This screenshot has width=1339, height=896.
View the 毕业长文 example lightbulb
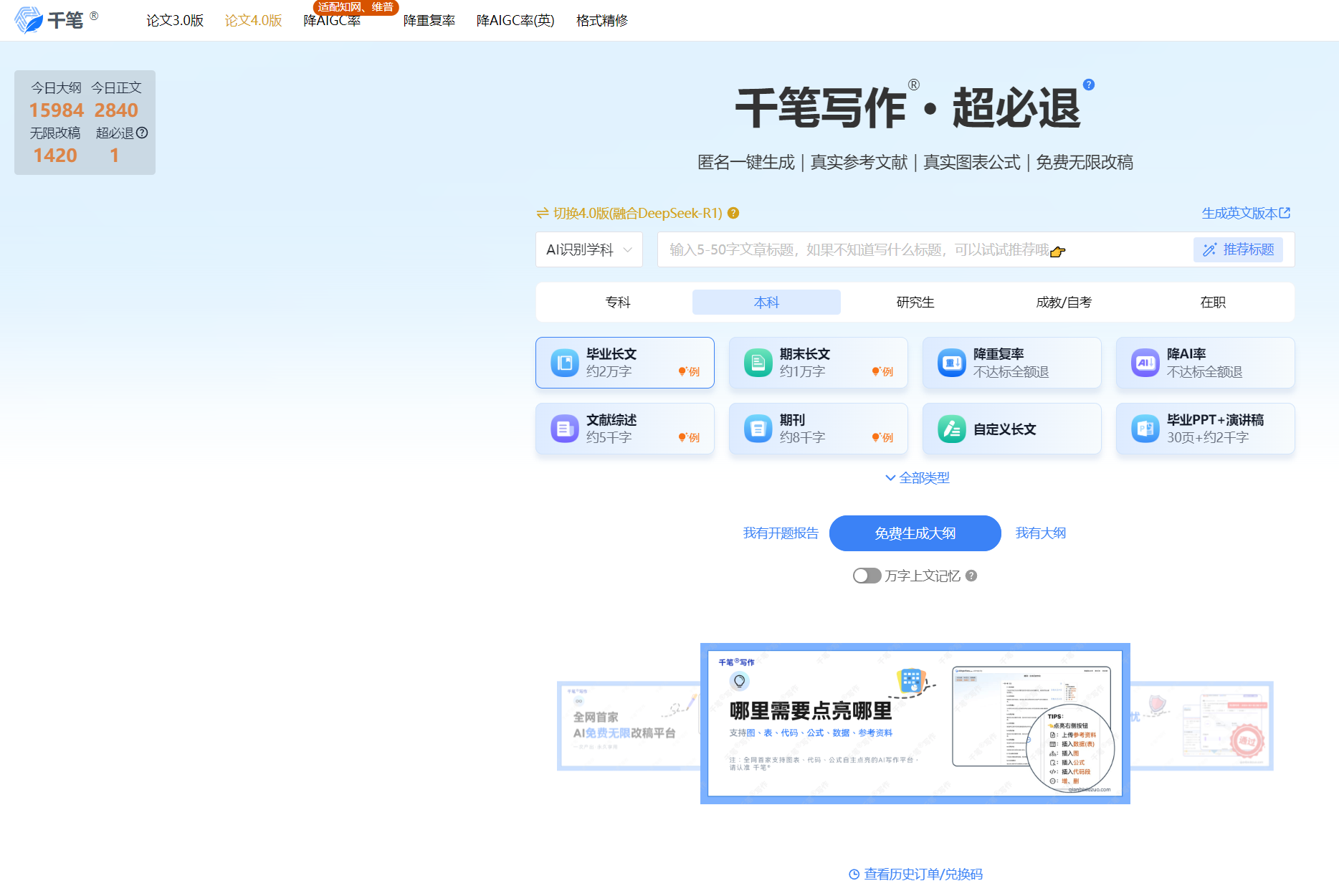tap(689, 371)
